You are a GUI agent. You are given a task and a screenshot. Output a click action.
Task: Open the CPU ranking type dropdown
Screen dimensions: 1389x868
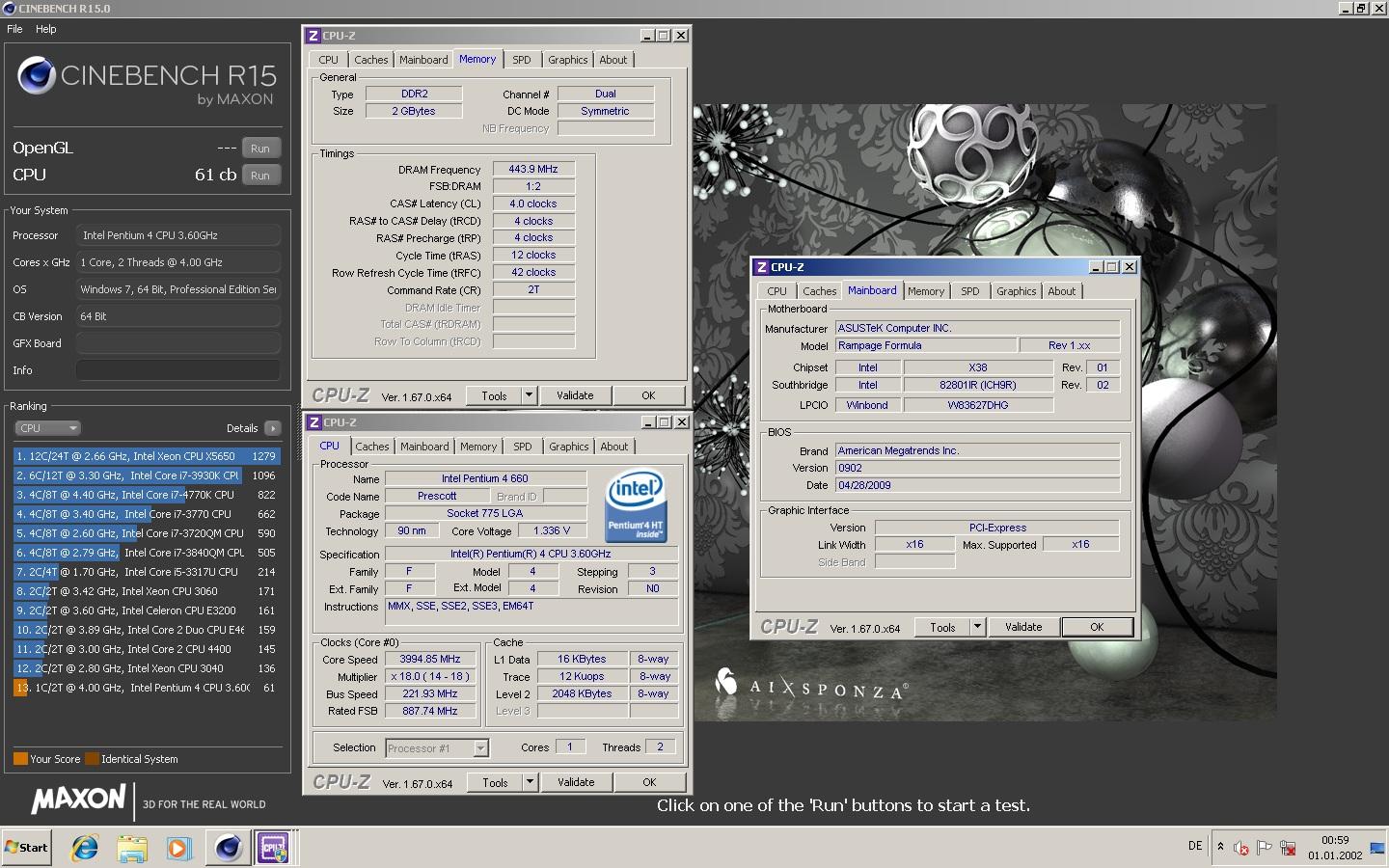(x=47, y=428)
